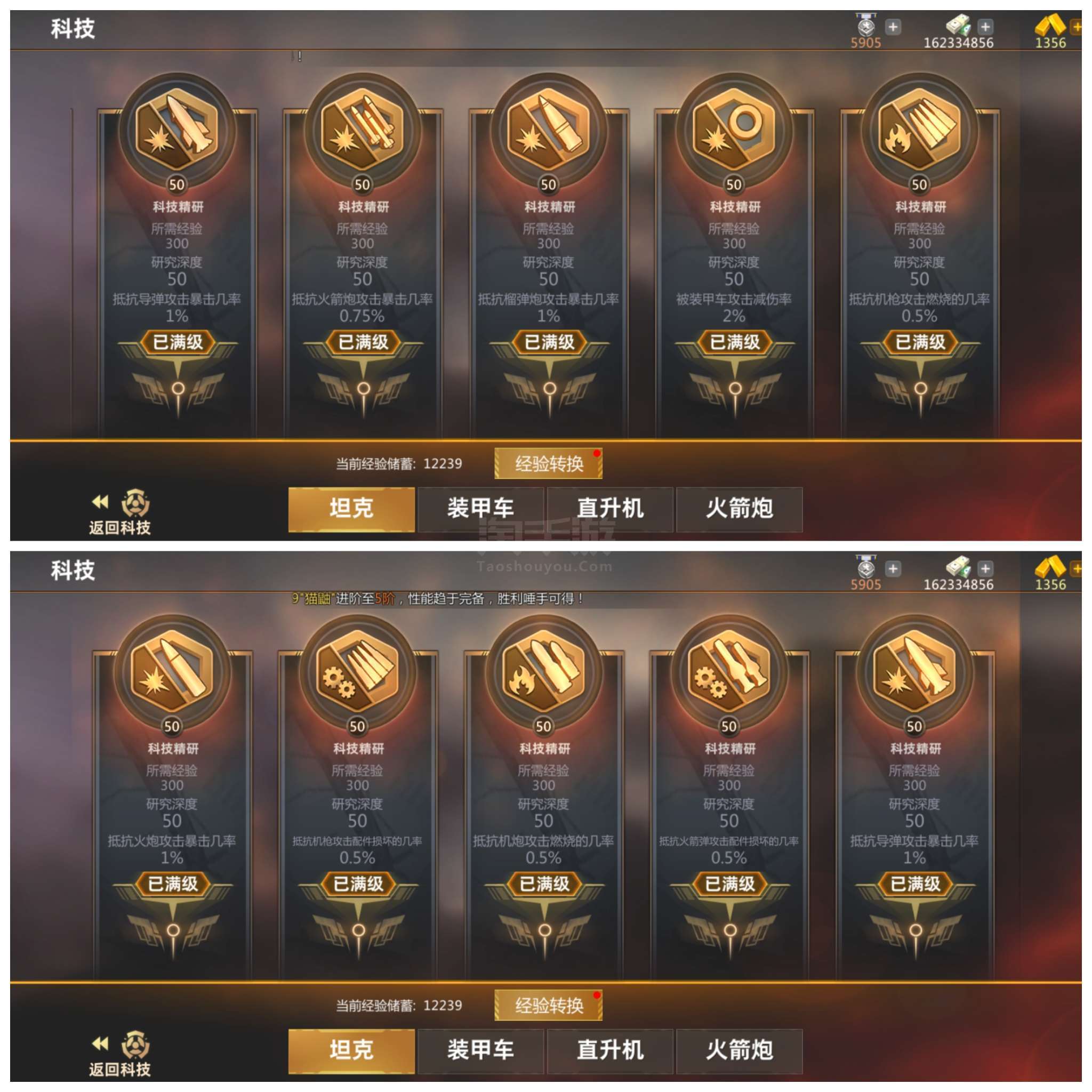Click 已满级 badge under artillery crit resistance card
Viewport: 1092px width, 1092px height.
pyautogui.click(x=172, y=884)
